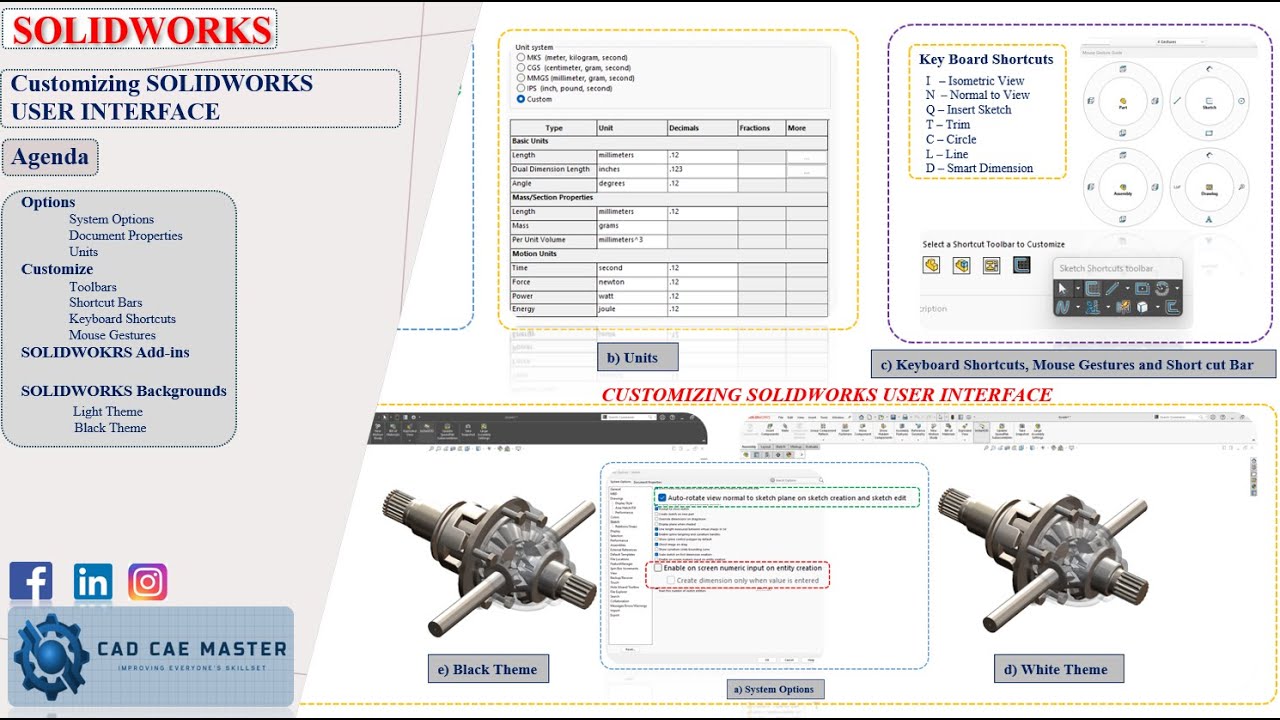Open Angle unit cell showing degrees
This screenshot has height=720, width=1280.
tap(631, 183)
